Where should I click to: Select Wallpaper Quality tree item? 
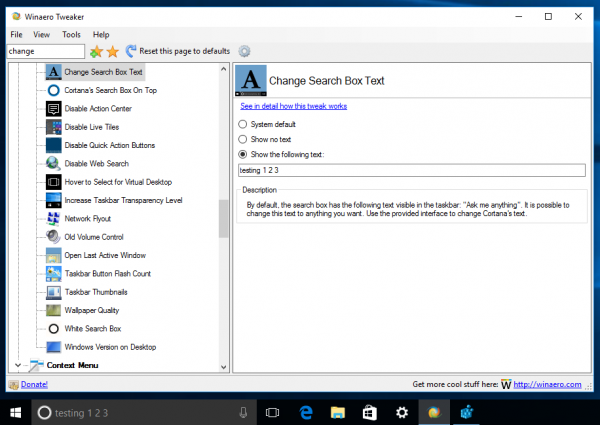(x=92, y=310)
